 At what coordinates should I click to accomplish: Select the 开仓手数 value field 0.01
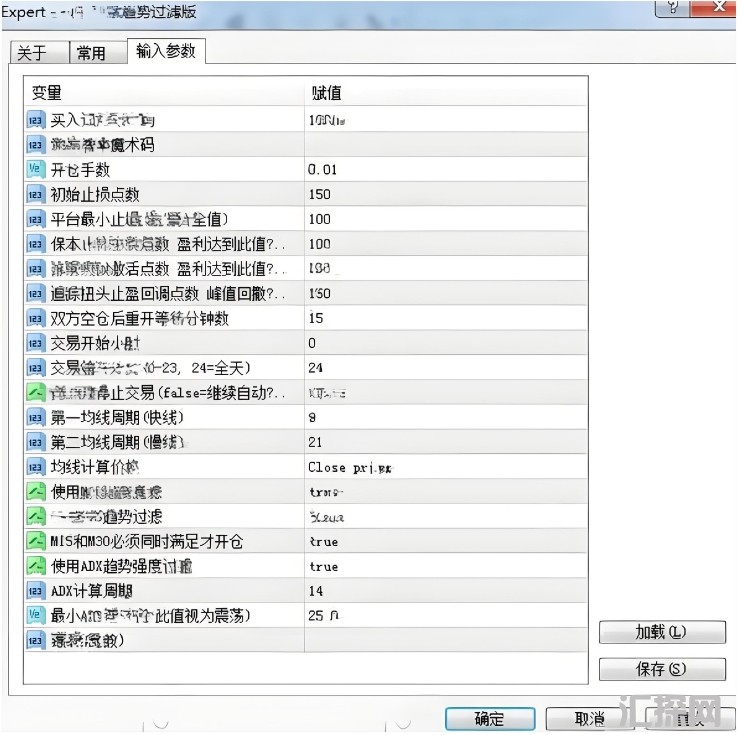446,169
